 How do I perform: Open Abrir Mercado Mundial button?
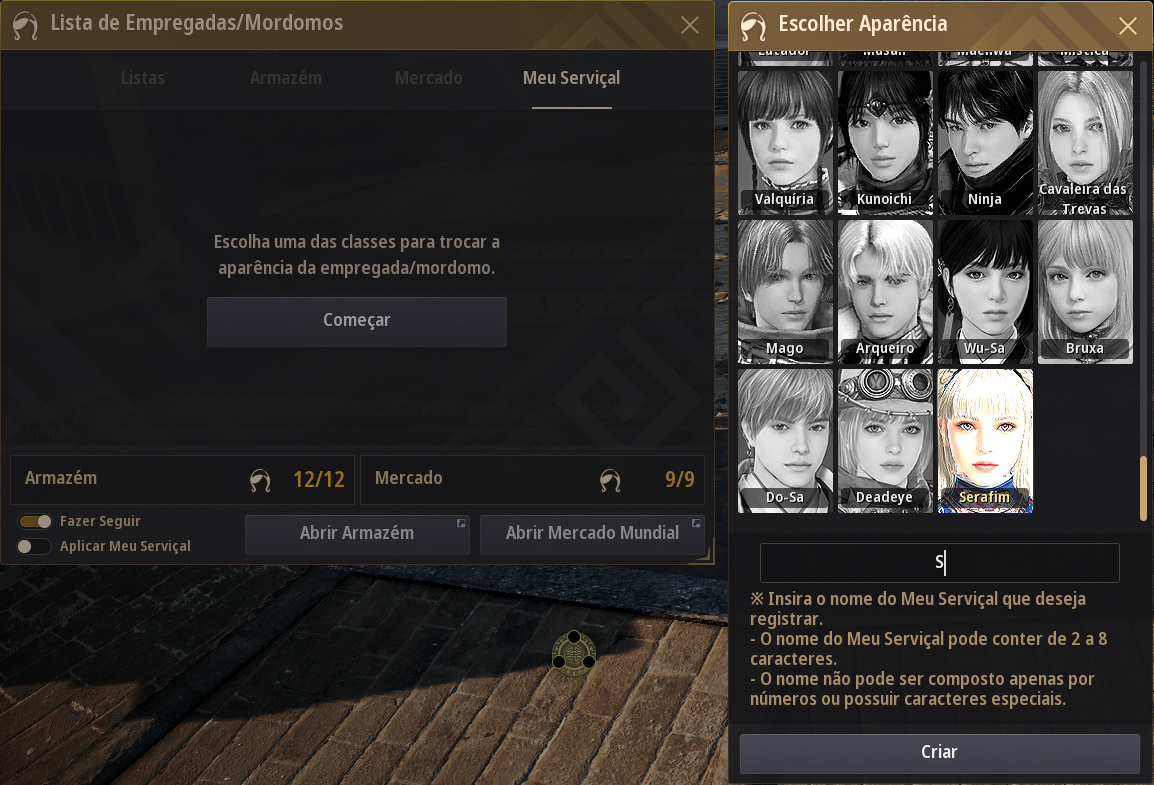pos(592,534)
